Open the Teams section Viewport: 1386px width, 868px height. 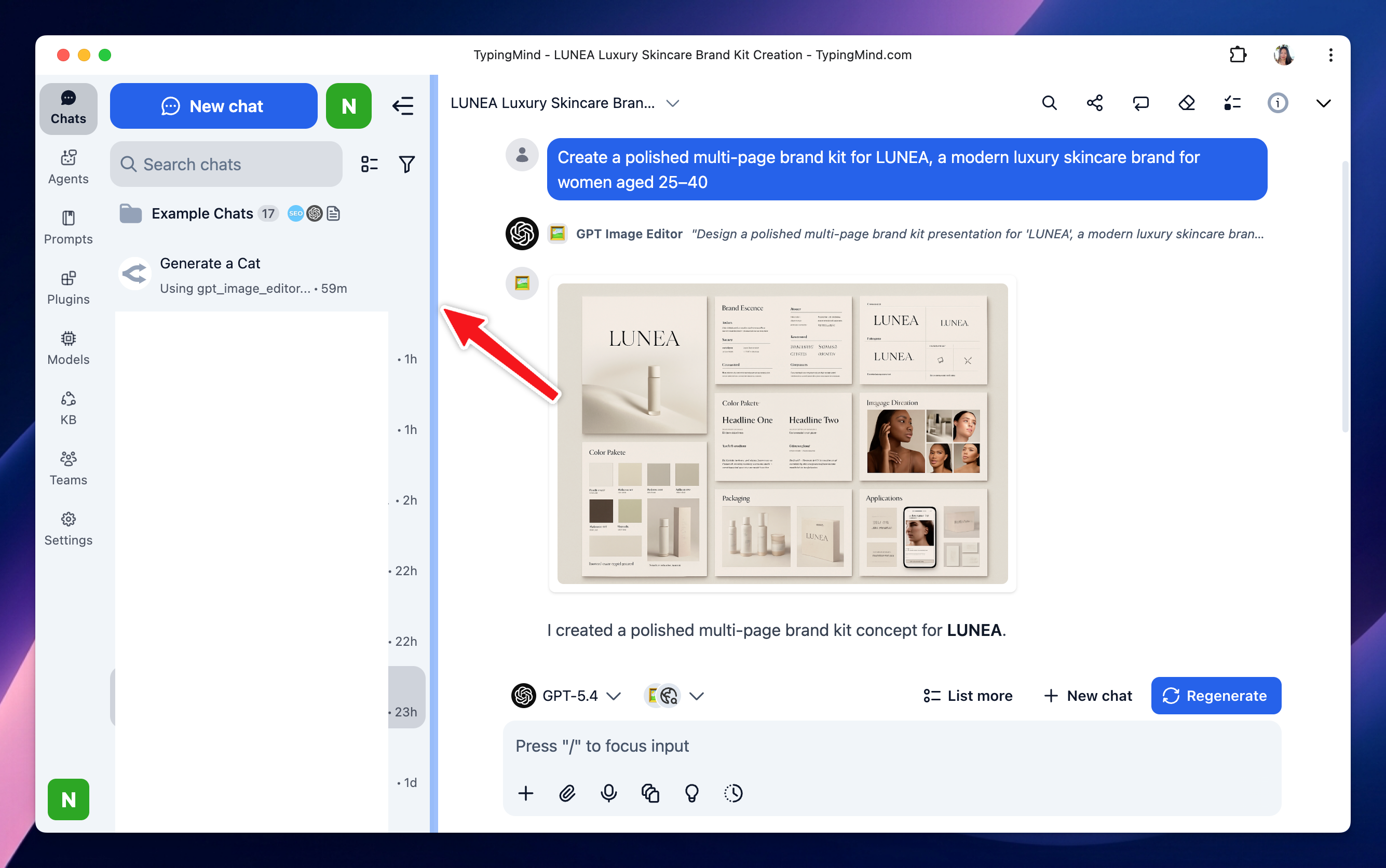point(69,468)
